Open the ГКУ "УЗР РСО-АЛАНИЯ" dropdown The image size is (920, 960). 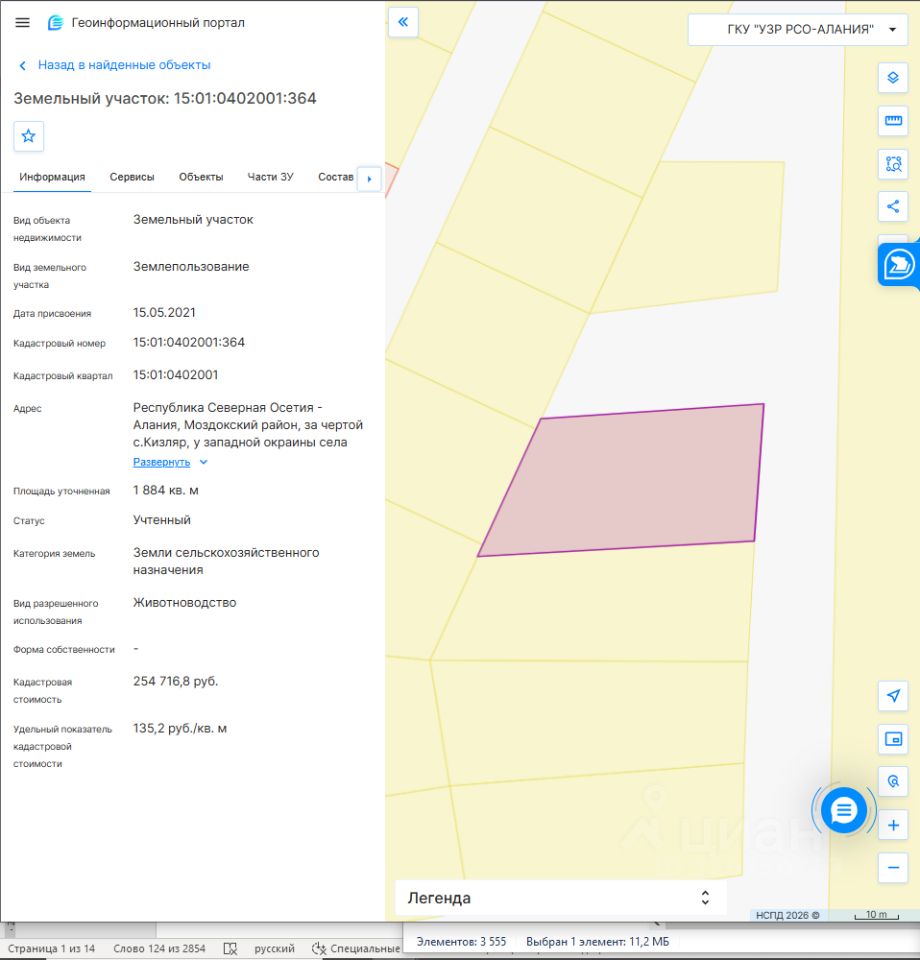(x=798, y=29)
